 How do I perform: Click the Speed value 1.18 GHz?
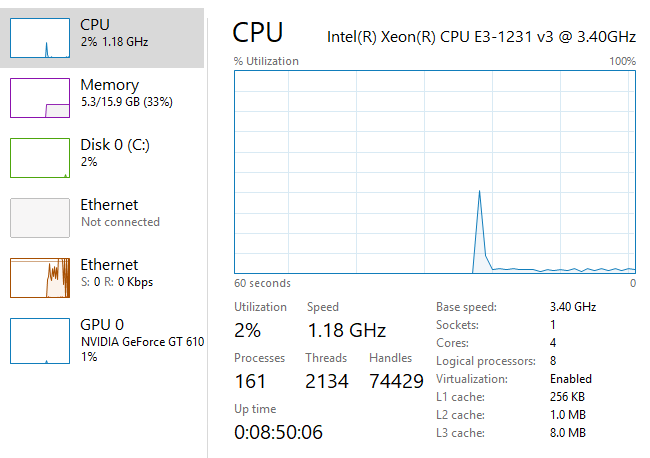click(x=346, y=330)
